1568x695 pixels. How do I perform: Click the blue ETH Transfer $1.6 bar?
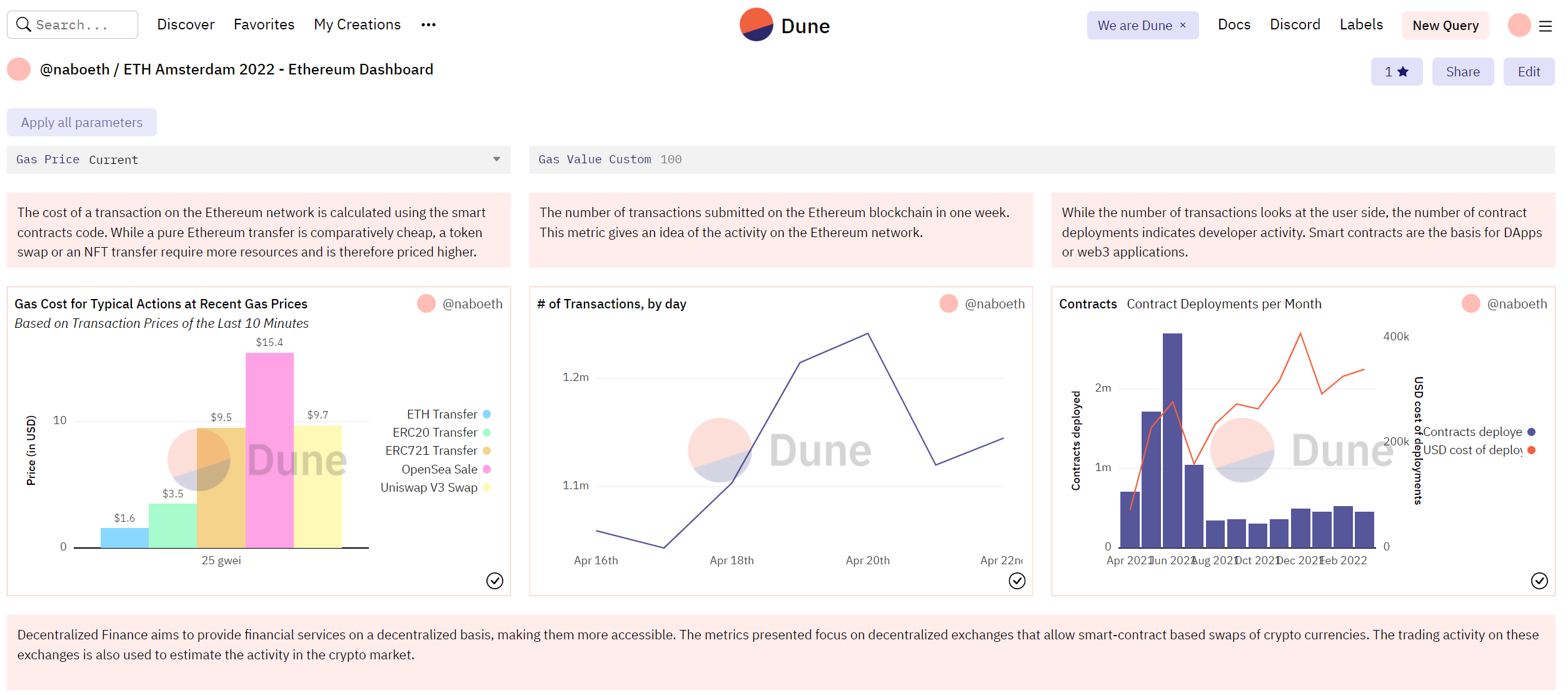click(x=124, y=538)
